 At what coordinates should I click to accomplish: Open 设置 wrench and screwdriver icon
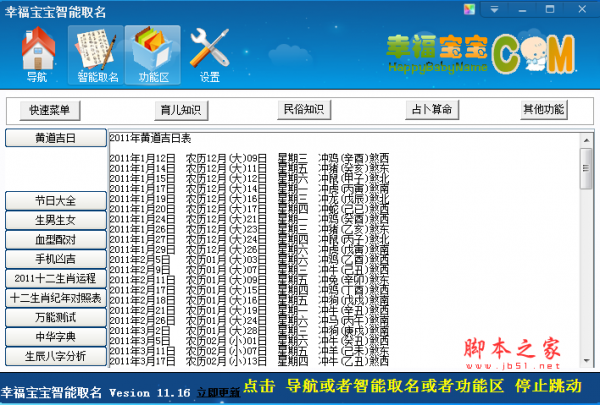pyautogui.click(x=209, y=55)
